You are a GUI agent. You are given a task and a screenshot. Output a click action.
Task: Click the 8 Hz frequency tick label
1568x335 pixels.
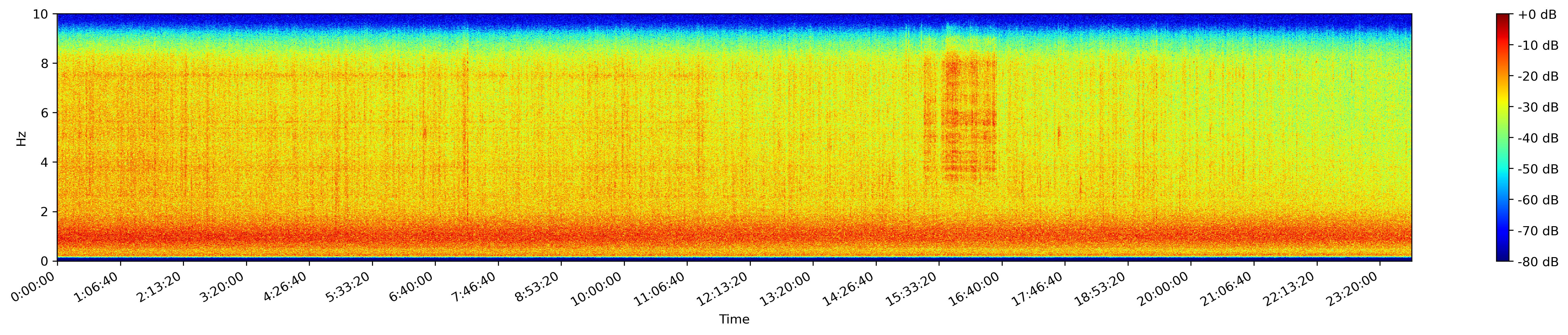tap(45, 63)
